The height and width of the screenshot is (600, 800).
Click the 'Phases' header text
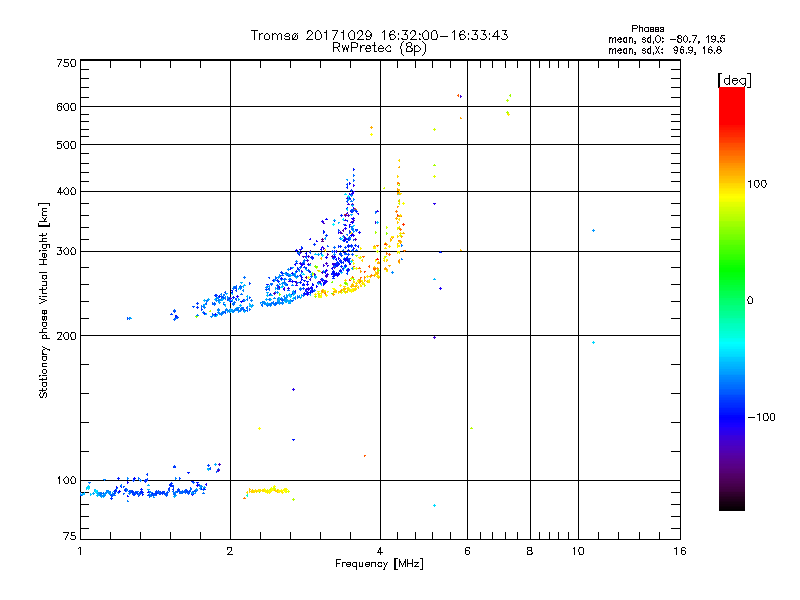(647, 29)
